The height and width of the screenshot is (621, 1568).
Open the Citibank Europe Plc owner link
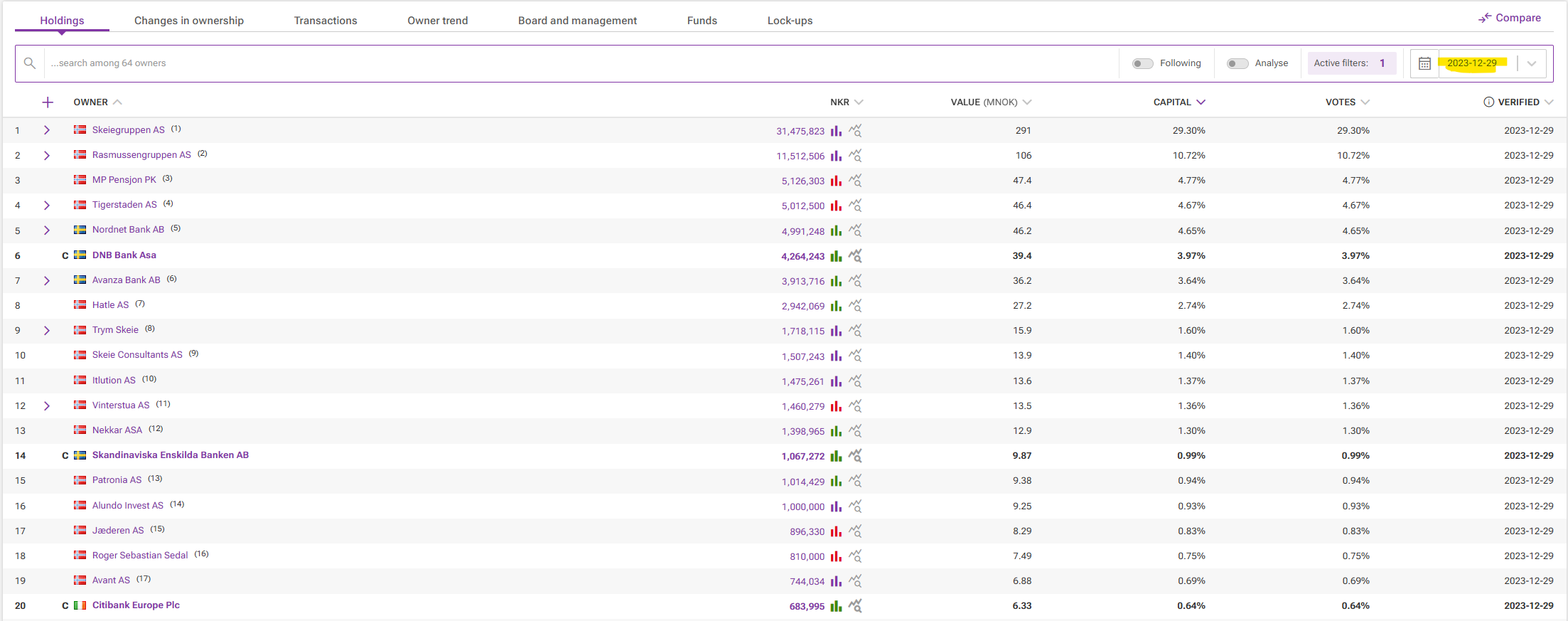pos(136,605)
